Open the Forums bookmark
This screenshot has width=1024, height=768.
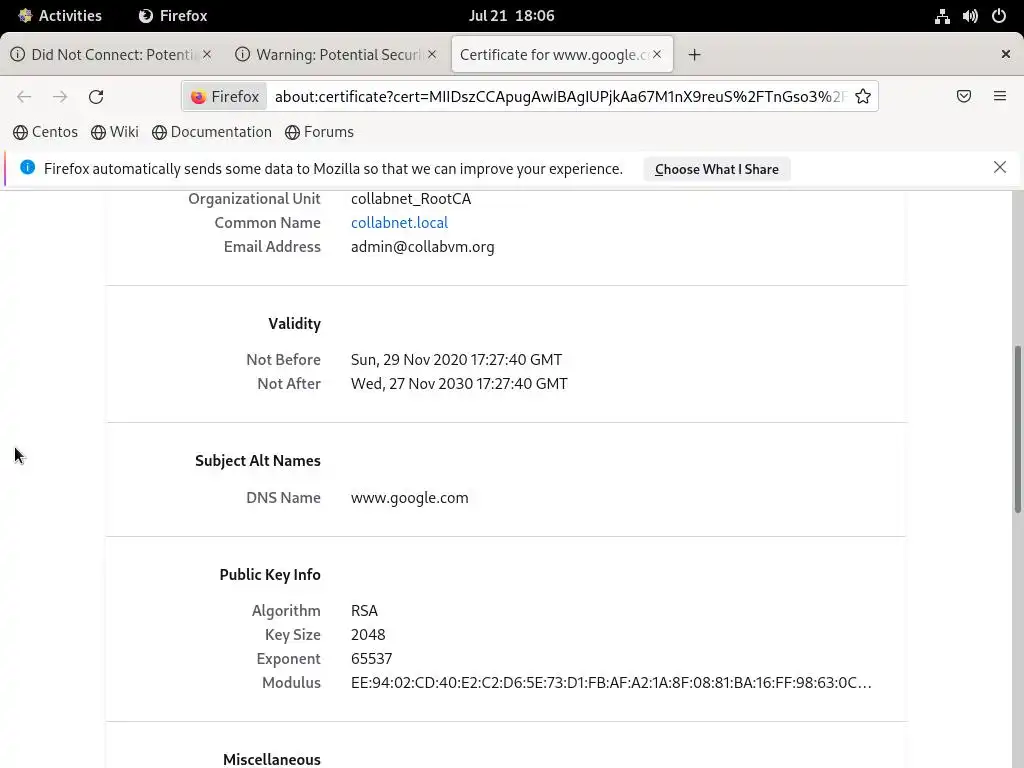pyautogui.click(x=319, y=132)
